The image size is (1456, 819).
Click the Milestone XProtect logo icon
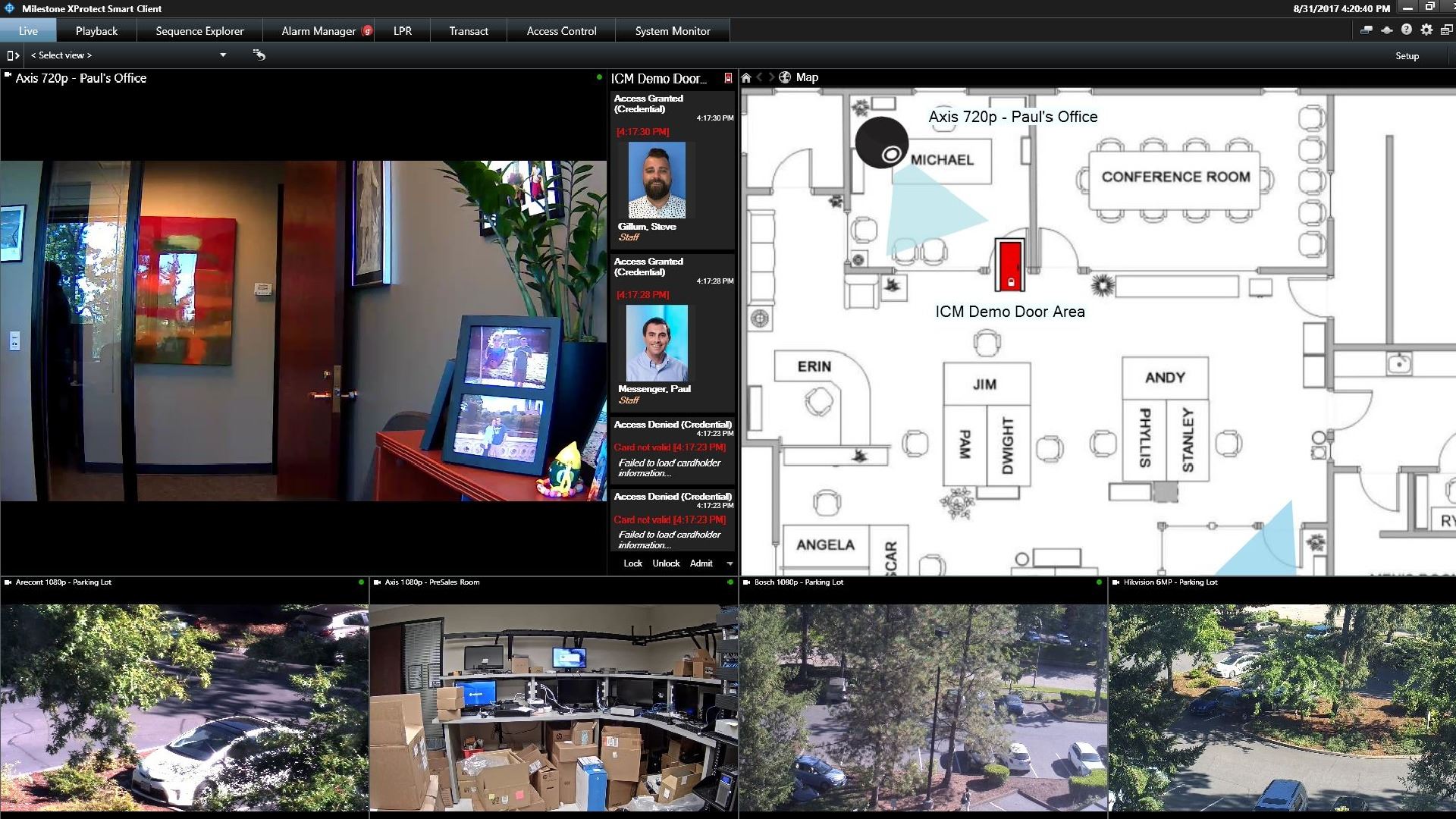[x=9, y=8]
